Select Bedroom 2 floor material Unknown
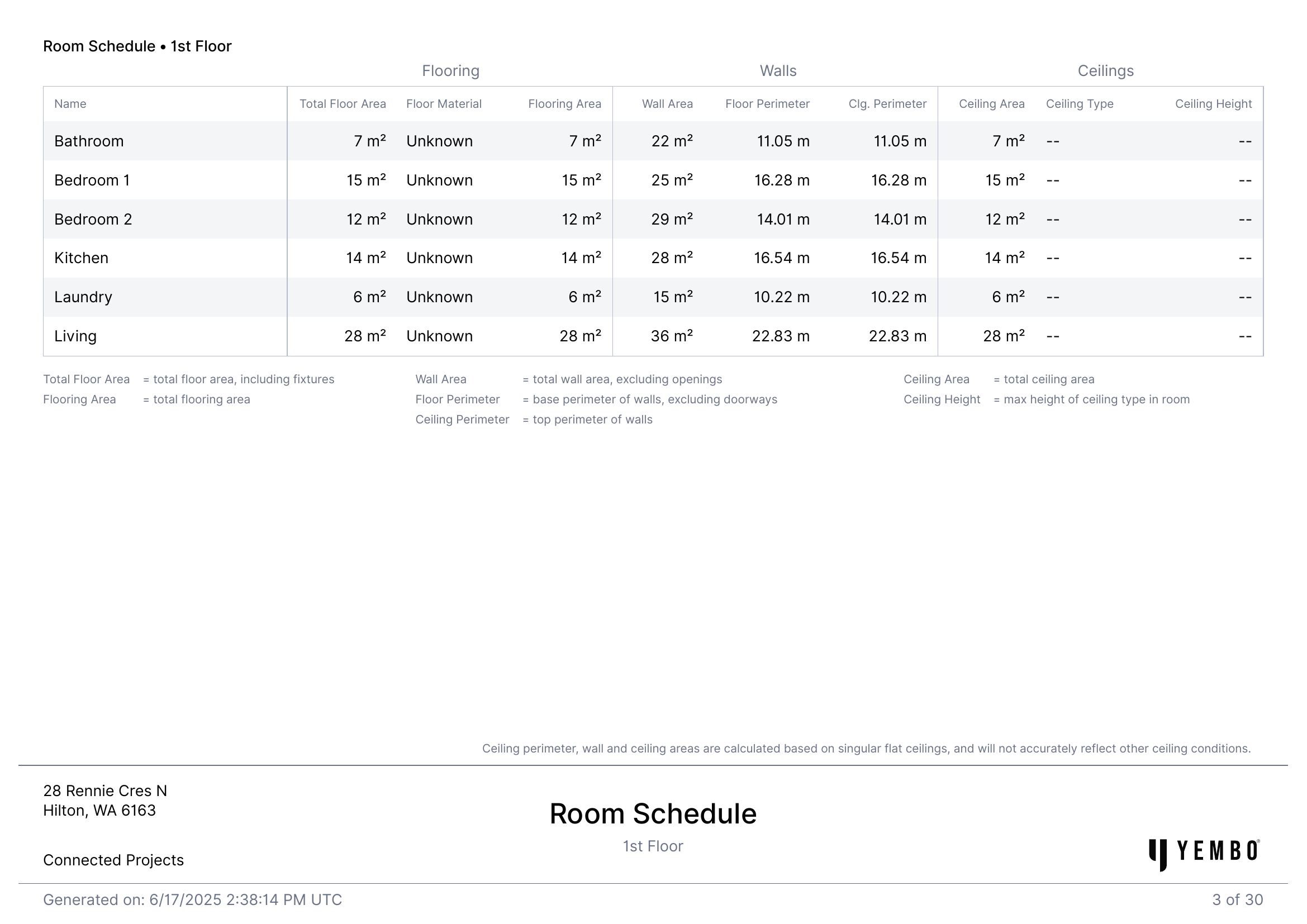Image resolution: width=1307 pixels, height=924 pixels. pyautogui.click(x=439, y=219)
